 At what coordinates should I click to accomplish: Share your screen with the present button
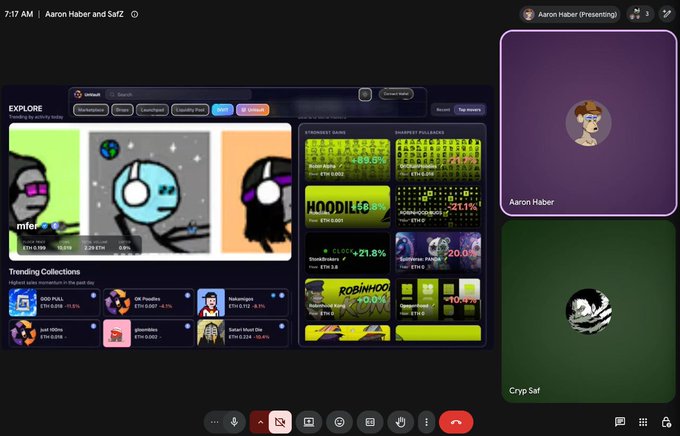pyautogui.click(x=309, y=422)
